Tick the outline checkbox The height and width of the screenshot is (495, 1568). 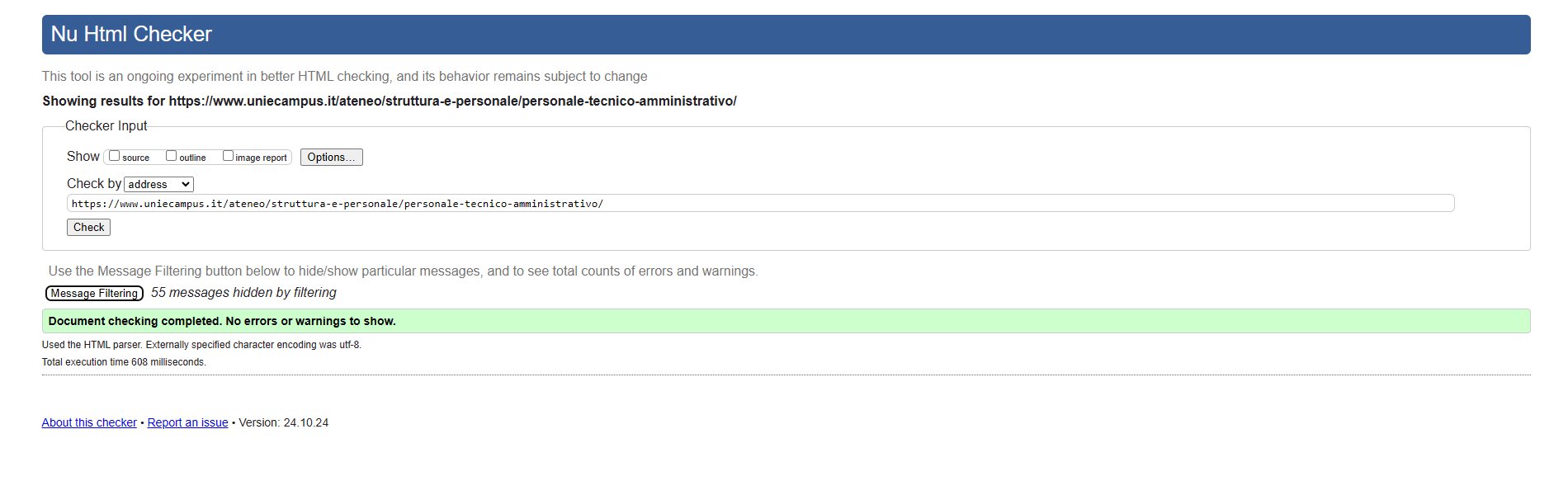(172, 156)
